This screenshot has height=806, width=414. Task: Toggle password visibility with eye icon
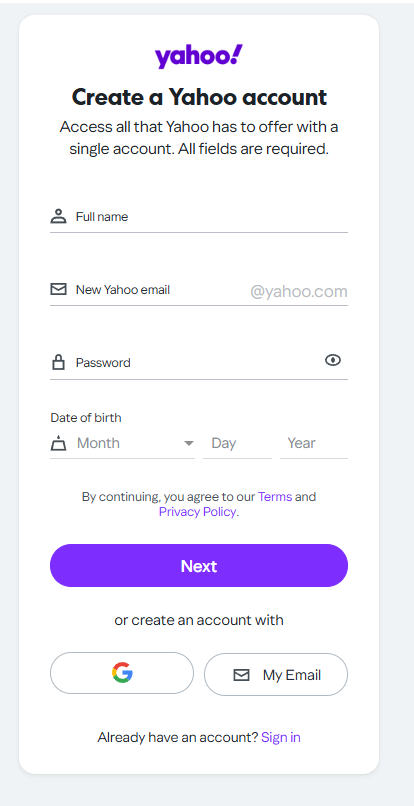(x=333, y=360)
